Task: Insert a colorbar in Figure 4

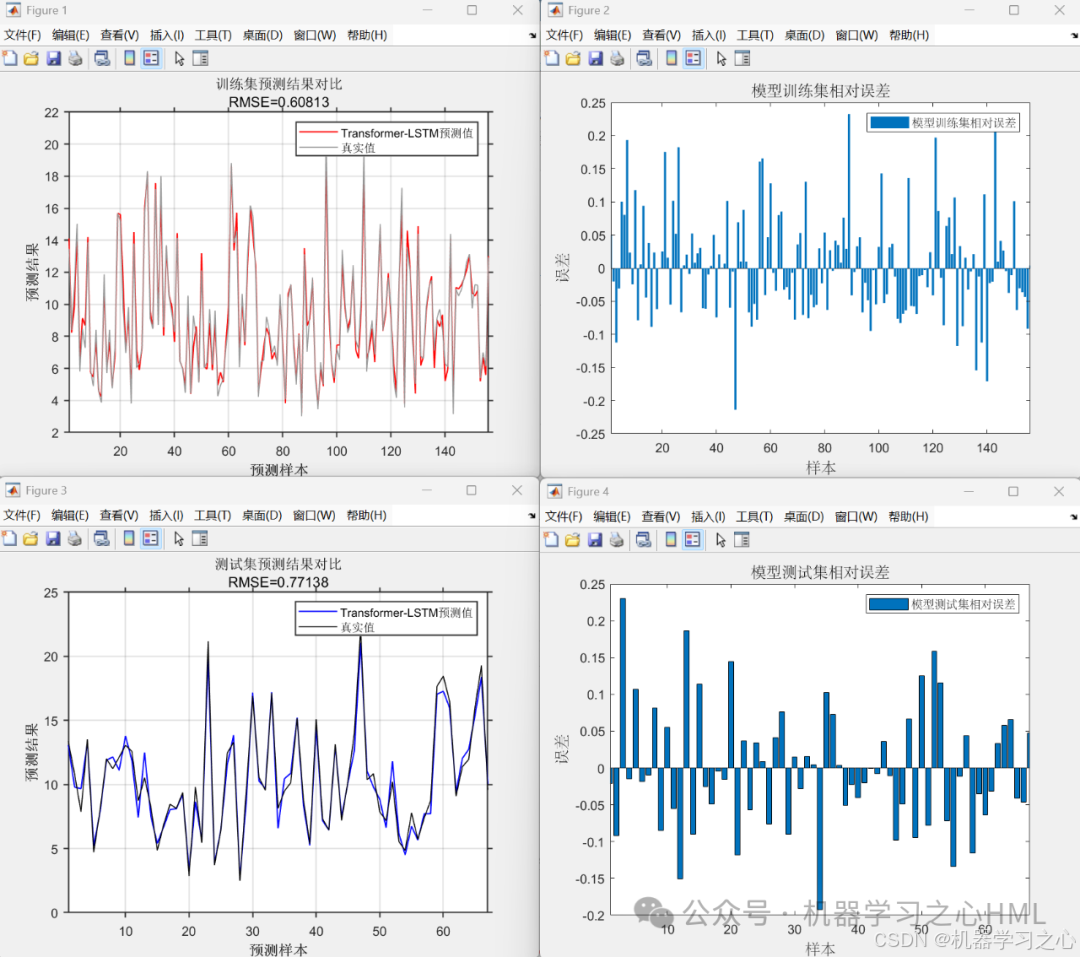Action: click(x=669, y=538)
